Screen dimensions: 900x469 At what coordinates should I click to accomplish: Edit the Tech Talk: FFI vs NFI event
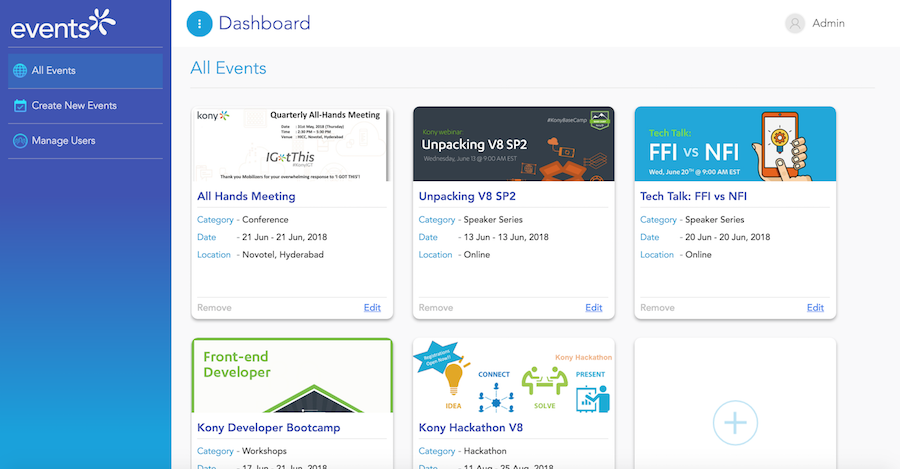point(815,308)
